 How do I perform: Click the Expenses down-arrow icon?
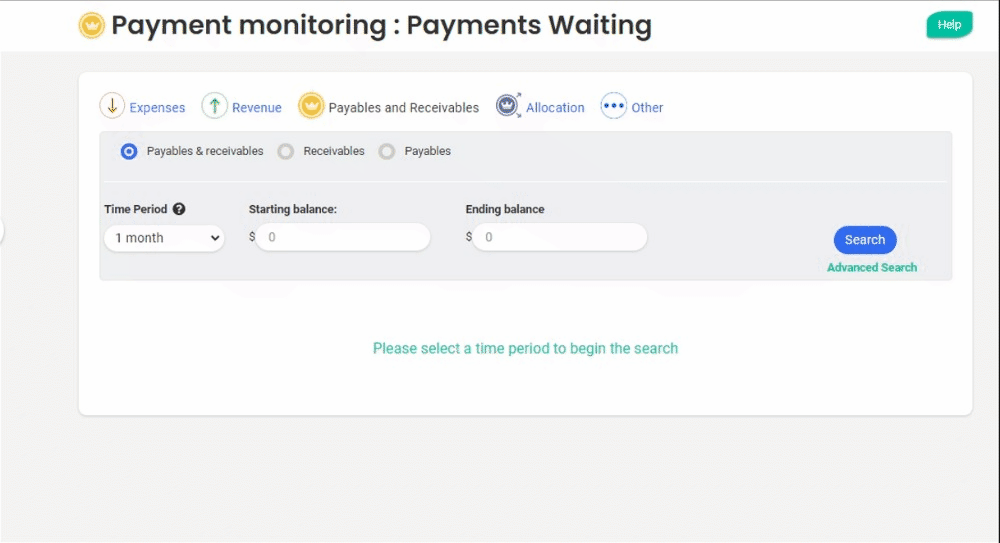(112, 106)
